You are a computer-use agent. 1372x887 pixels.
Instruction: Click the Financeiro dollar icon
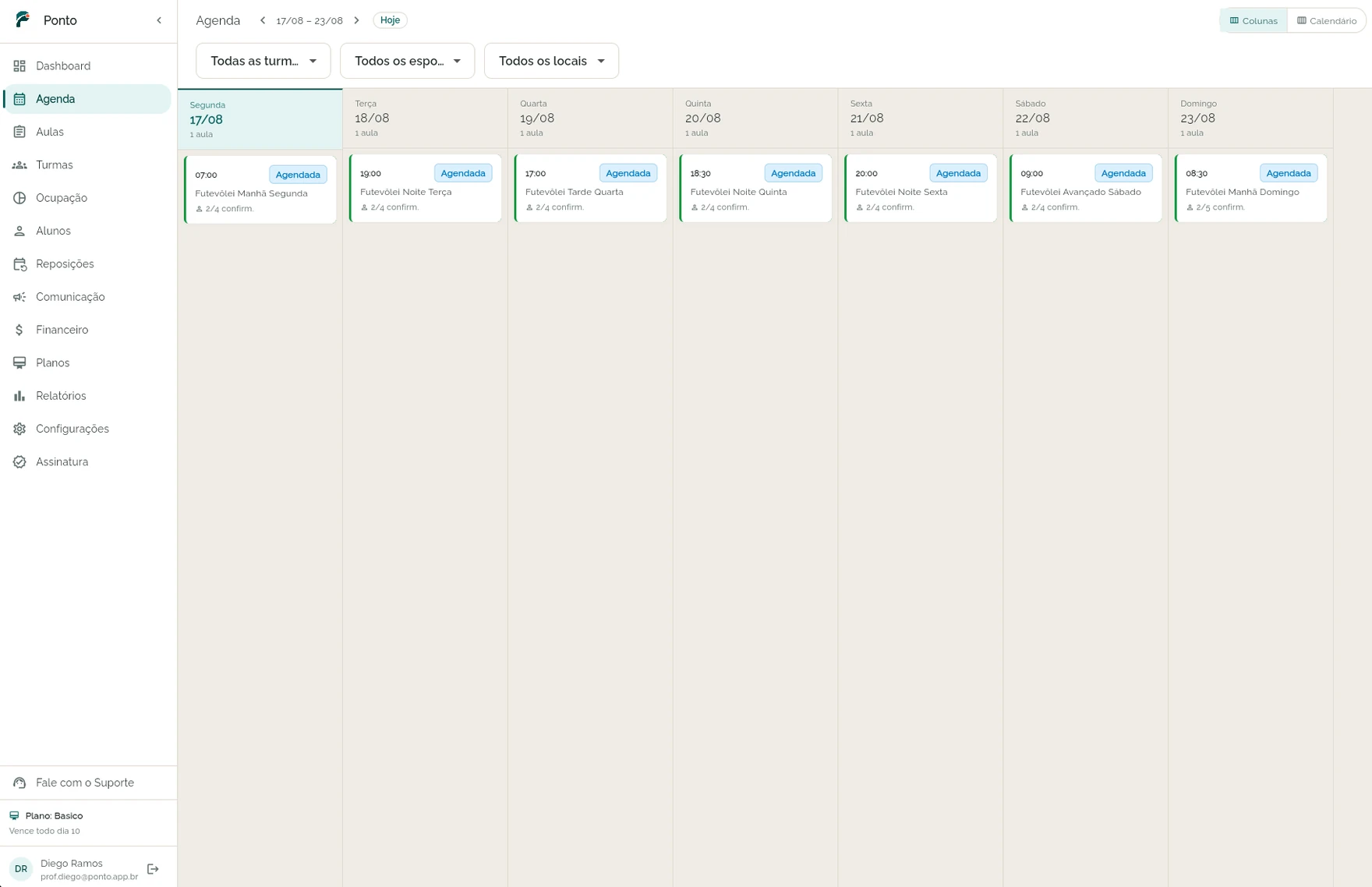[19, 330]
